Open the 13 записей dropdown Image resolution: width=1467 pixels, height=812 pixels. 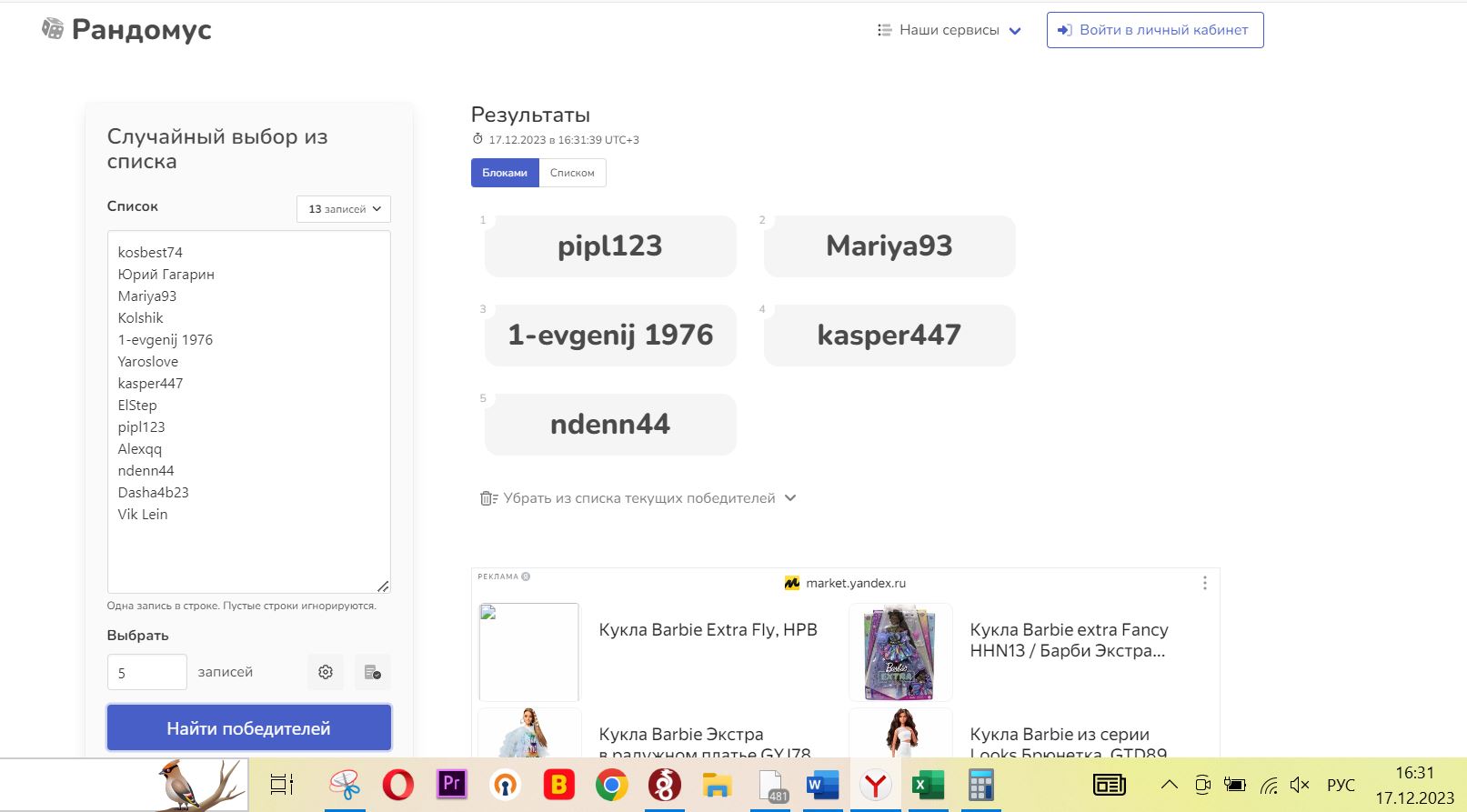(344, 209)
